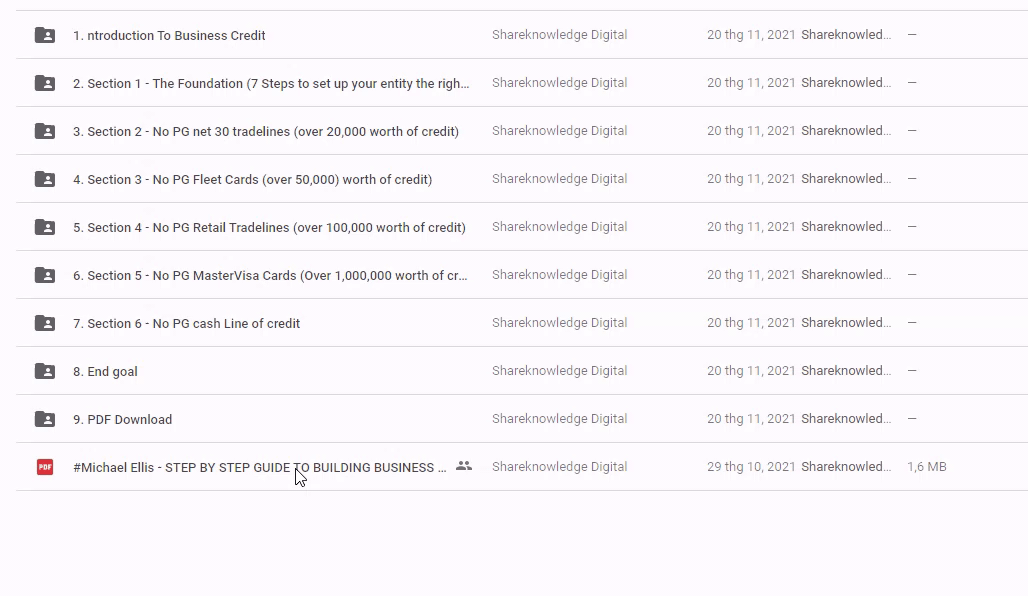Image resolution: width=1028 pixels, height=596 pixels.
Task: Click the folder icon for Section 3 Fleet Cards
Action: click(45, 179)
